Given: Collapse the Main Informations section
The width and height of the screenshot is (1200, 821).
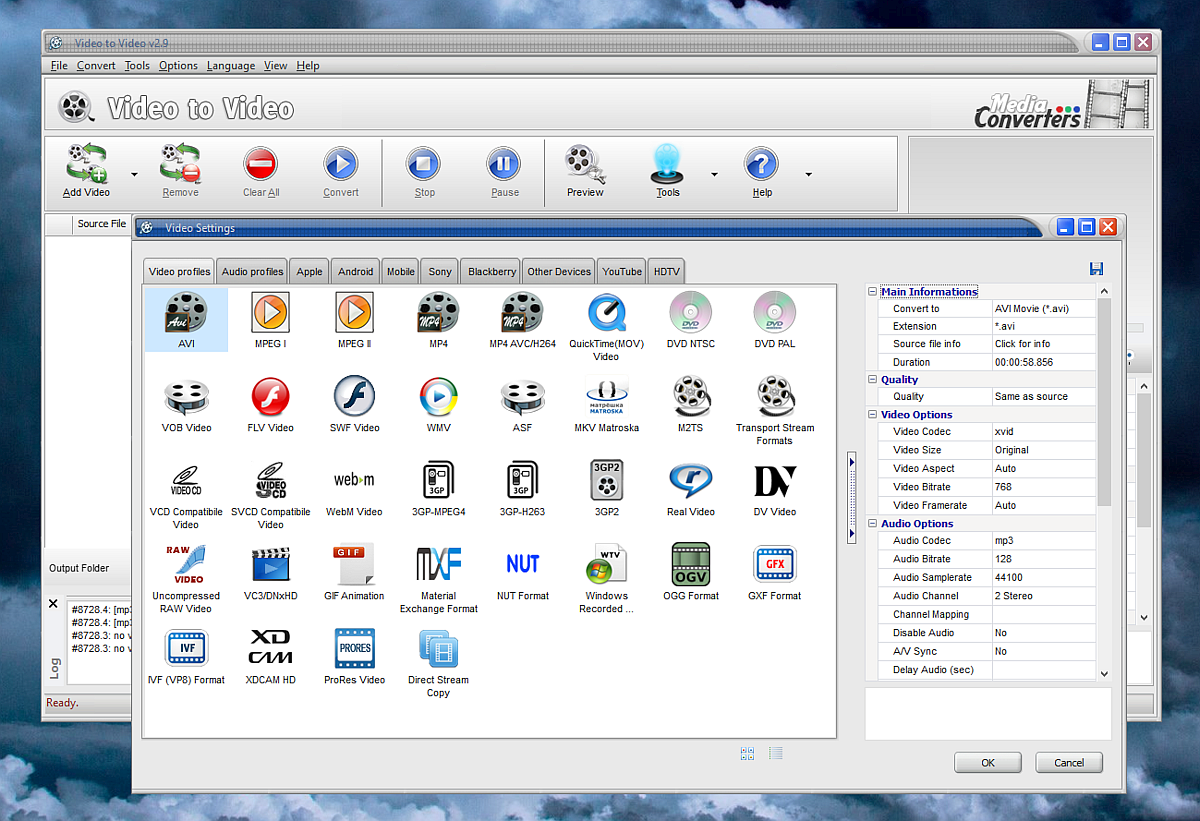Looking at the screenshot, I should 872,292.
